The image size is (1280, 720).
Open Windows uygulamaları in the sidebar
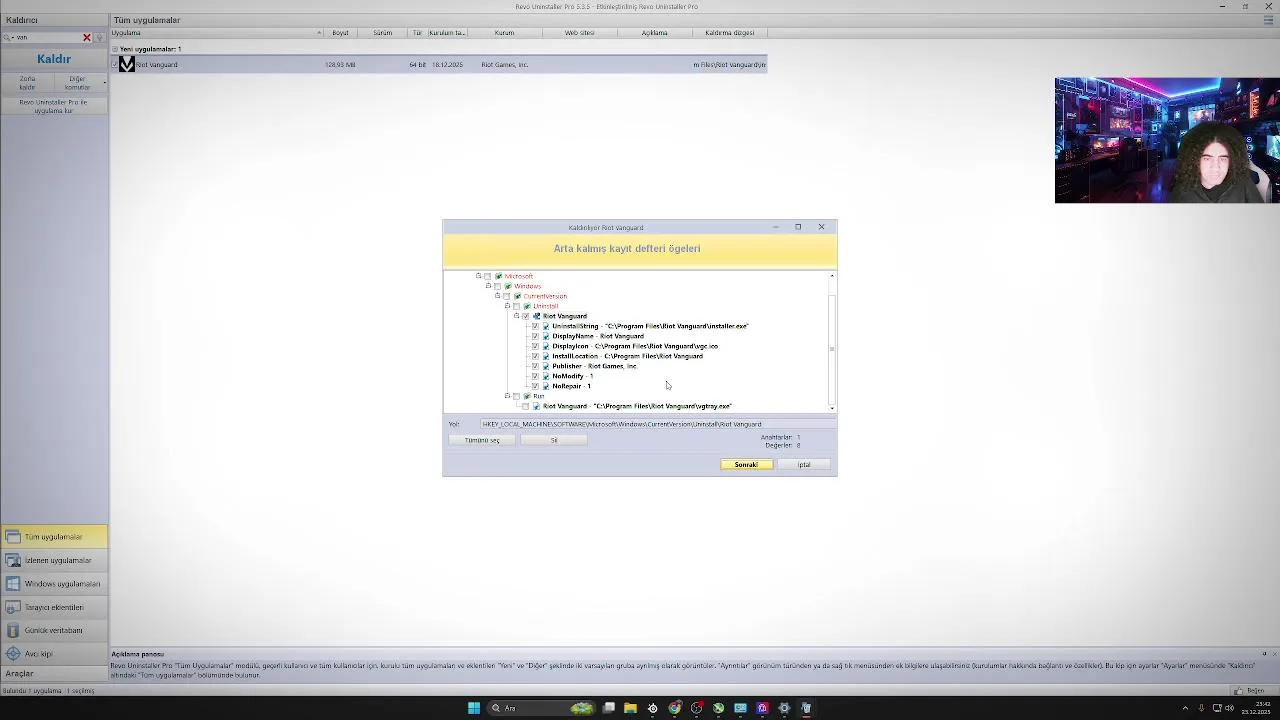pyautogui.click(x=54, y=584)
